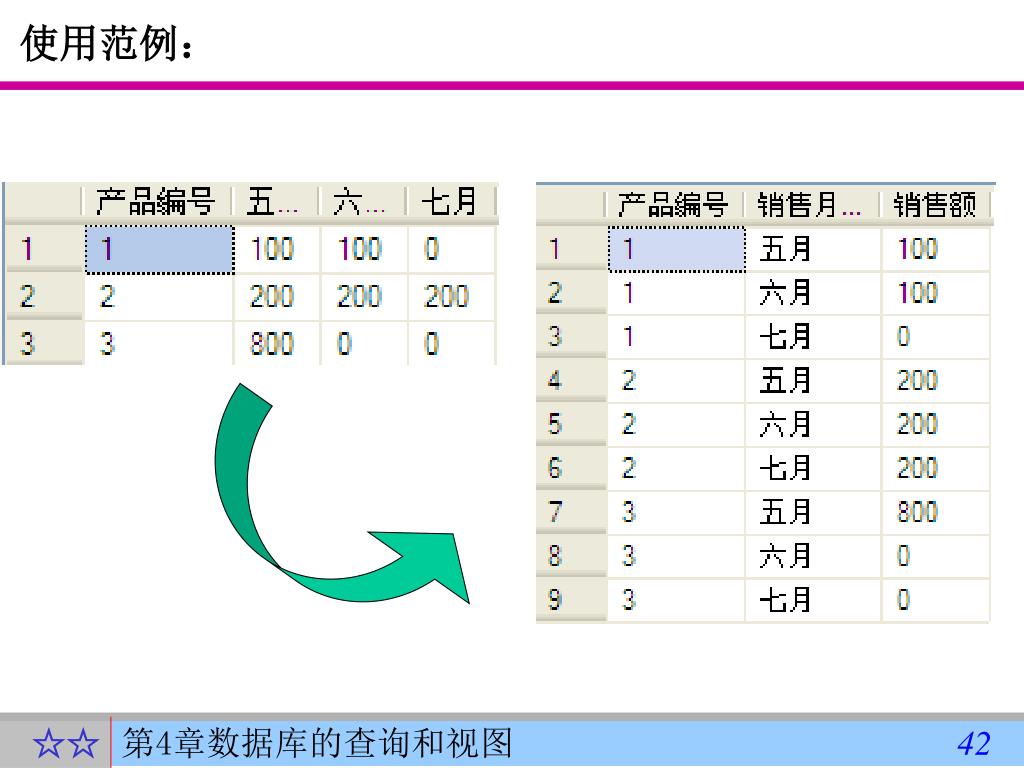Click 六月 in row 2 of 销售额 table
The width and height of the screenshot is (1024, 768).
coord(813,293)
